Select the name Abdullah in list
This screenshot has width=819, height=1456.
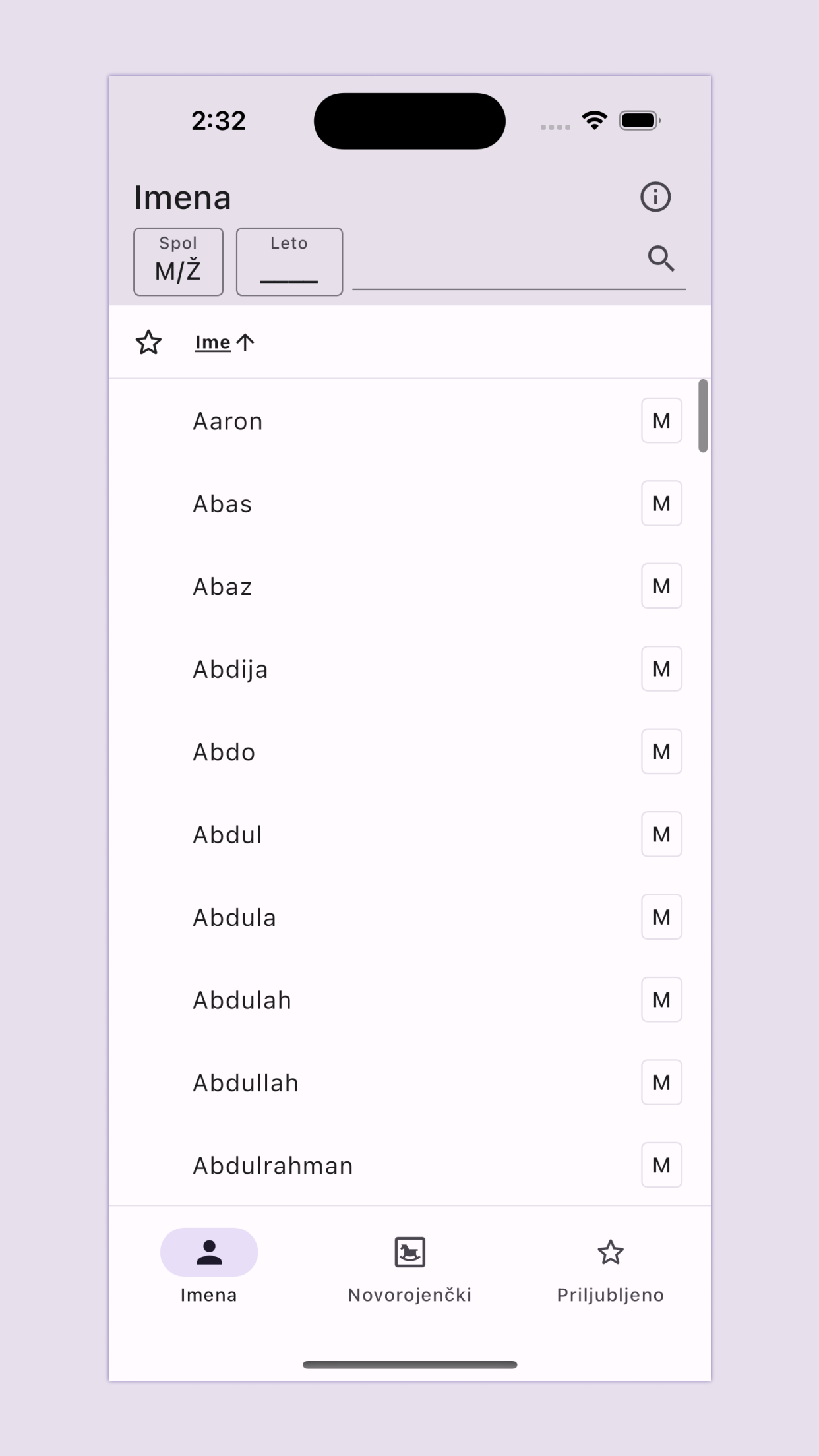pyautogui.click(x=245, y=1083)
